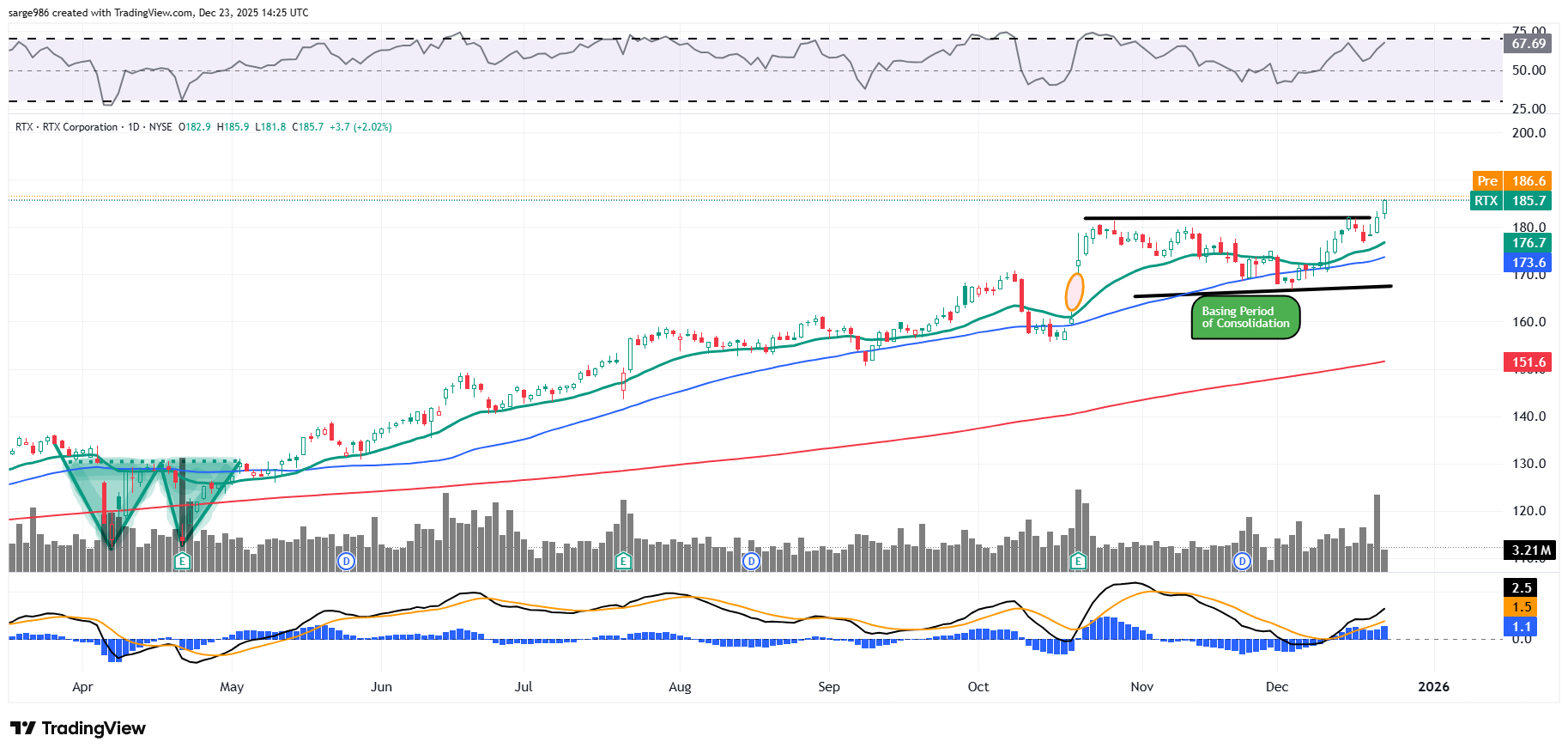This screenshot has width=1568, height=754.
Task: Click the RTX Corporation symbol title
Action: coord(80,127)
